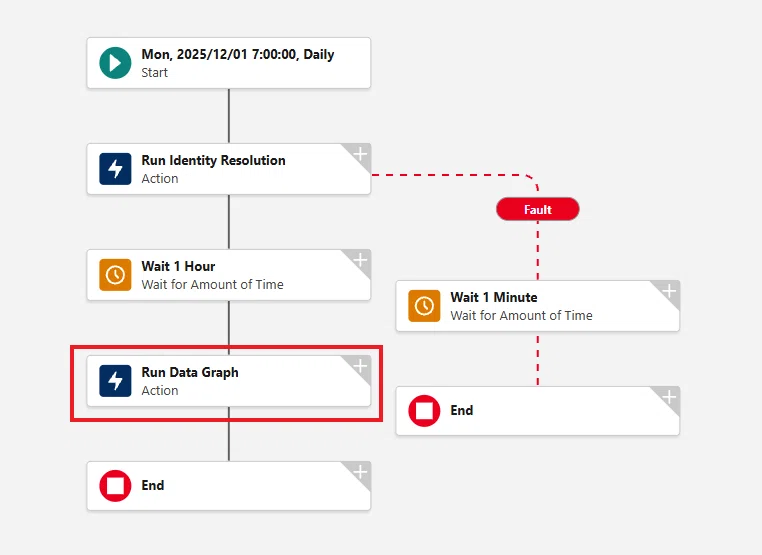The width and height of the screenshot is (762, 555).
Task: Click the red End stop icon on fault path
Action: click(x=424, y=411)
